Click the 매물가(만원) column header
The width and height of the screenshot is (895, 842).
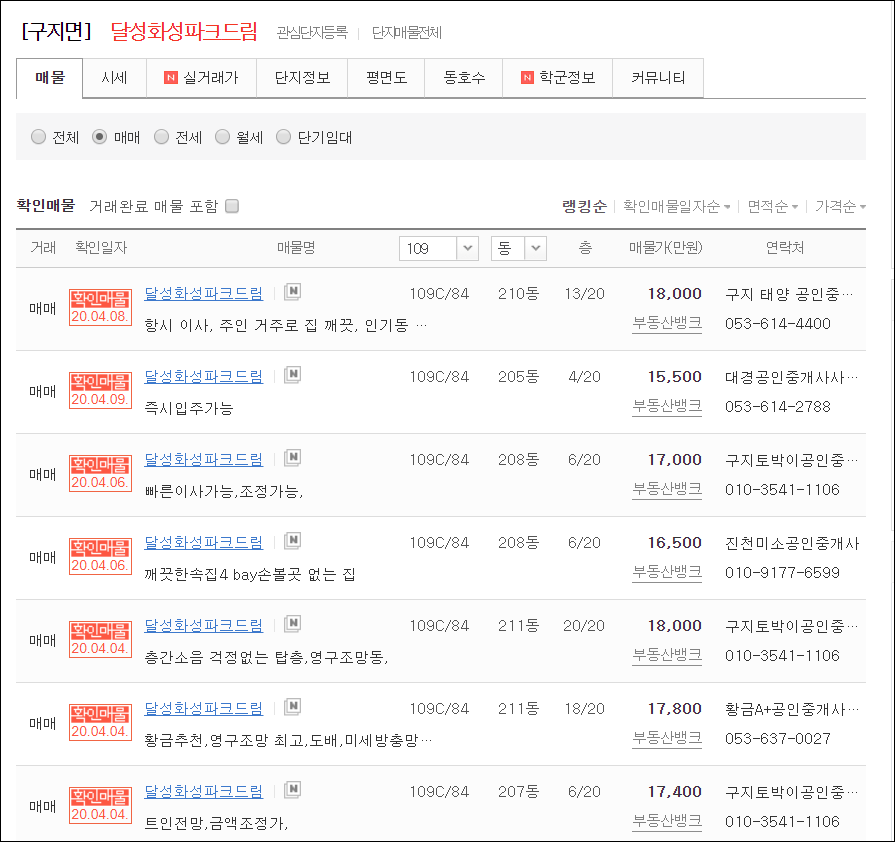pos(666,248)
